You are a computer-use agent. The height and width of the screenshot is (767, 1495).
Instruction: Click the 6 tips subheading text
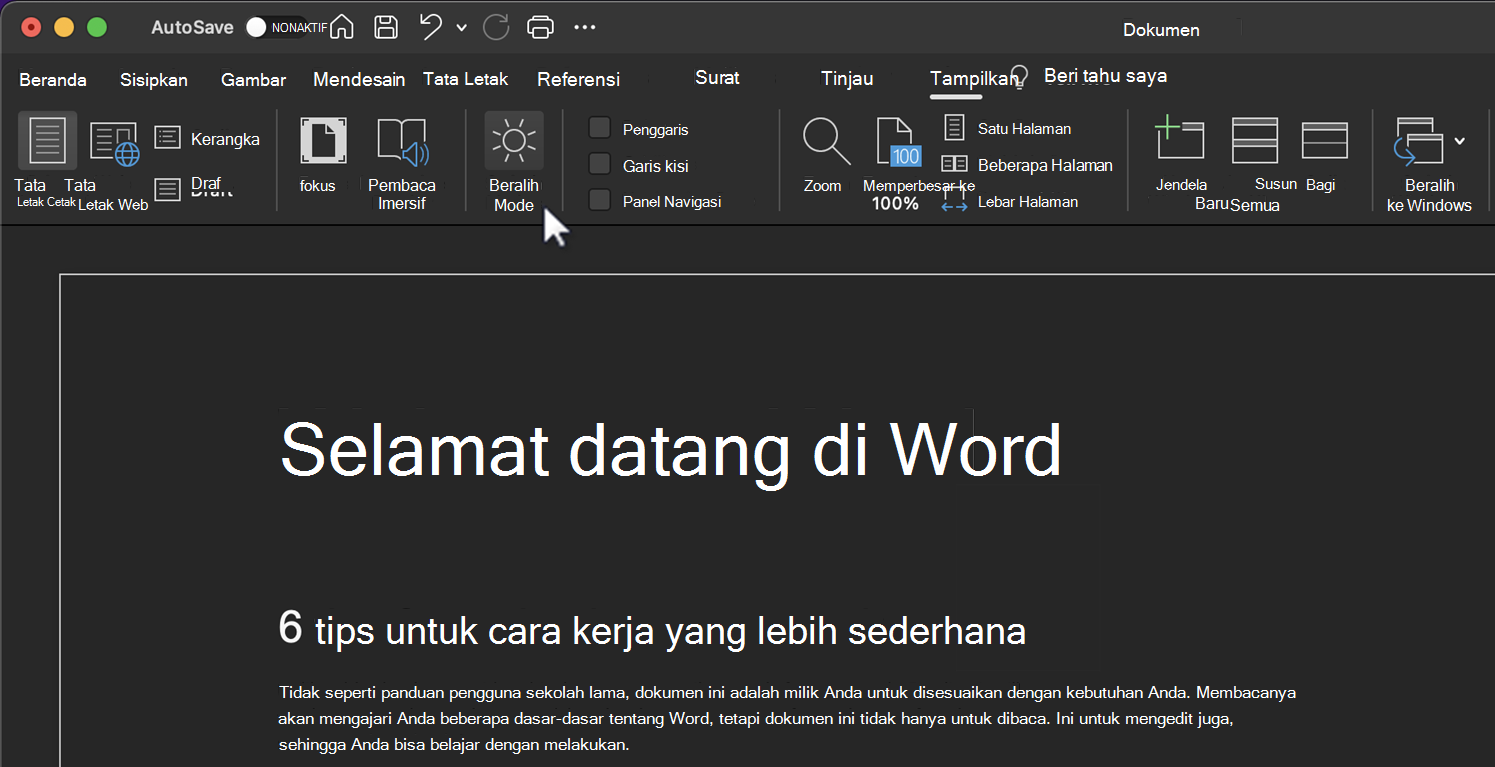pos(652,629)
